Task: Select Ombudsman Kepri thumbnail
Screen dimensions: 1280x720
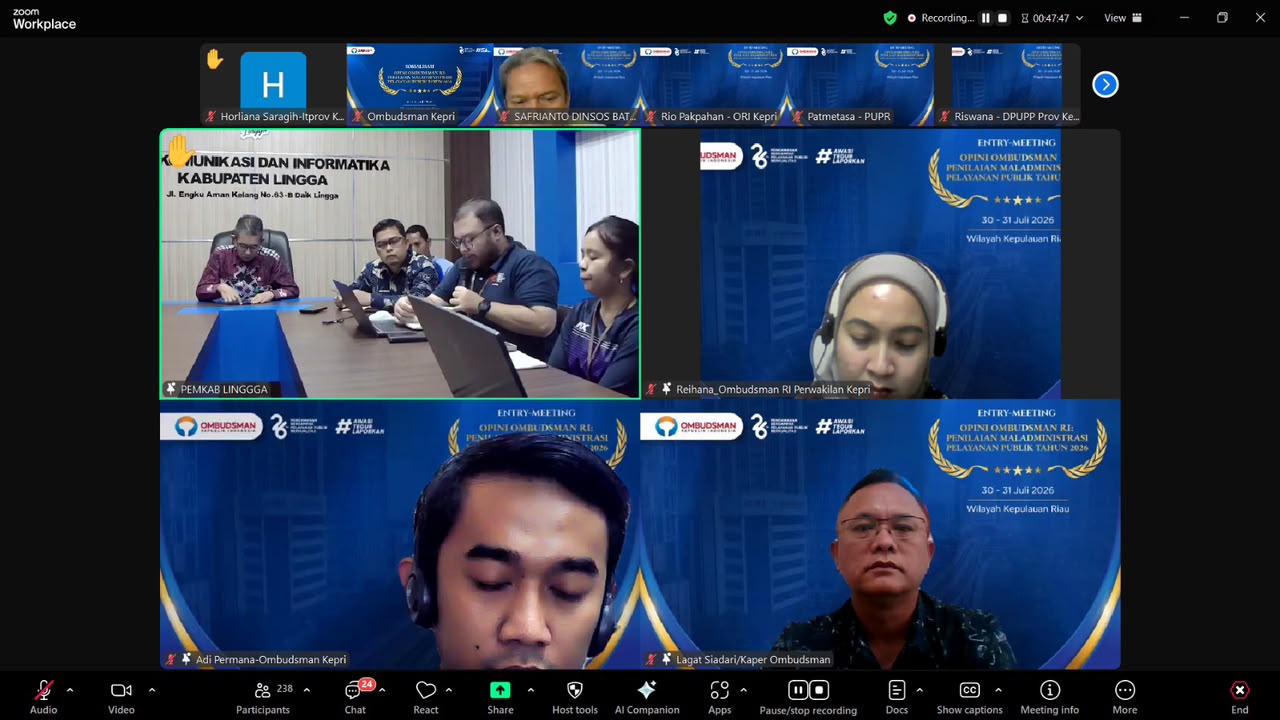Action: pyautogui.click(x=420, y=85)
